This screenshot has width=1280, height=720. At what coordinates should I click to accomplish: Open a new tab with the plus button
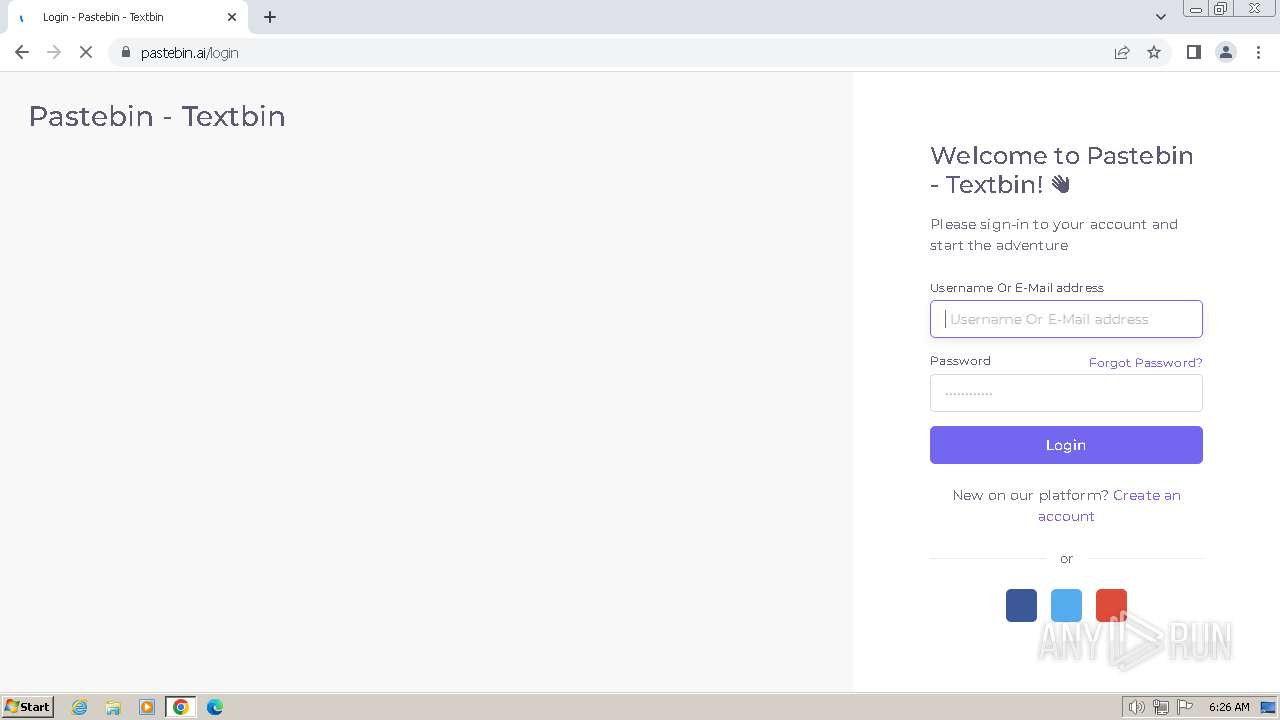270,17
